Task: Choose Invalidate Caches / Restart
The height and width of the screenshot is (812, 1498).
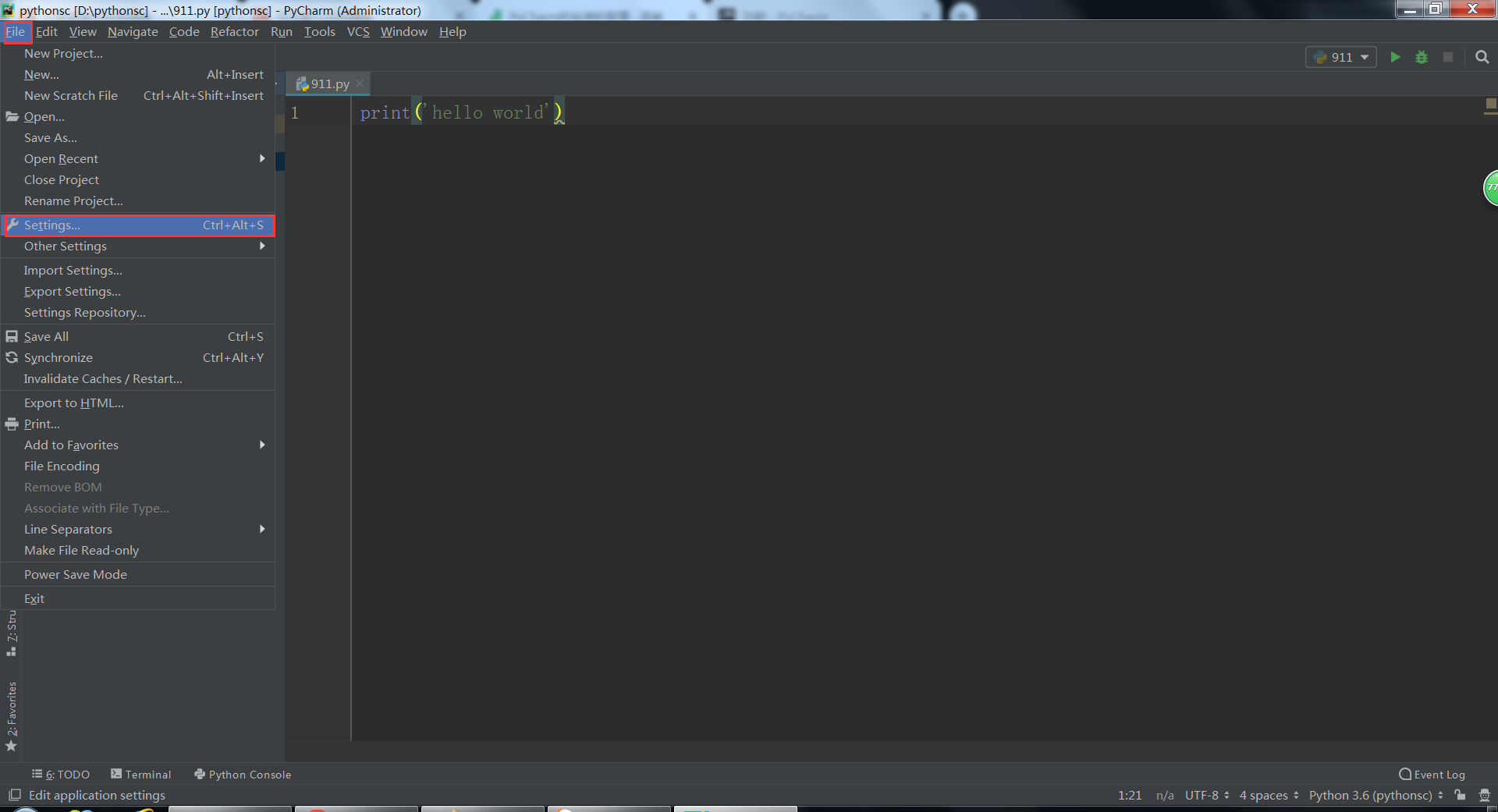Action: click(104, 378)
